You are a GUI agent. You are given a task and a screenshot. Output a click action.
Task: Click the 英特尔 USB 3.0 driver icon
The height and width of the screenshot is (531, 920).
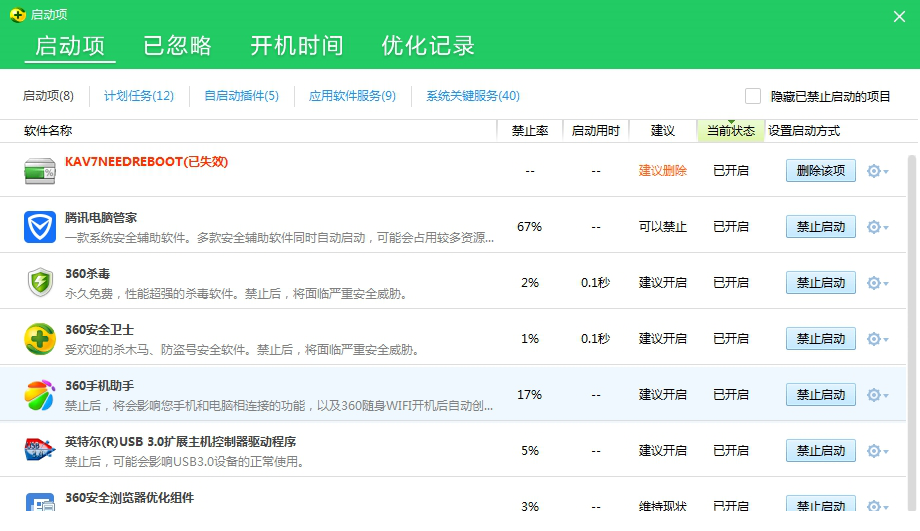(x=40, y=451)
